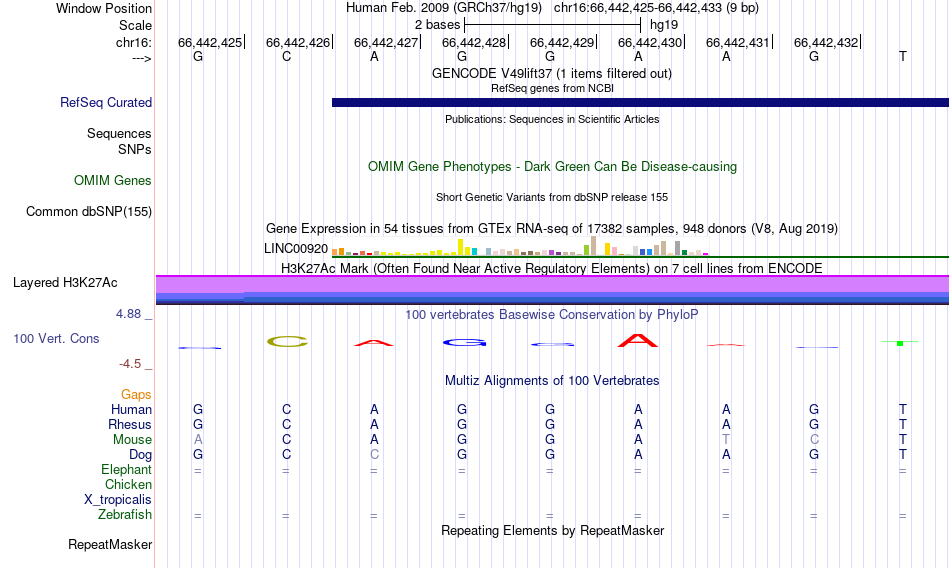Image resolution: width=950 pixels, height=568 pixels.
Task: Click 'Short Genetic Variants from dbSNP release 155' title
Action: click(552, 198)
